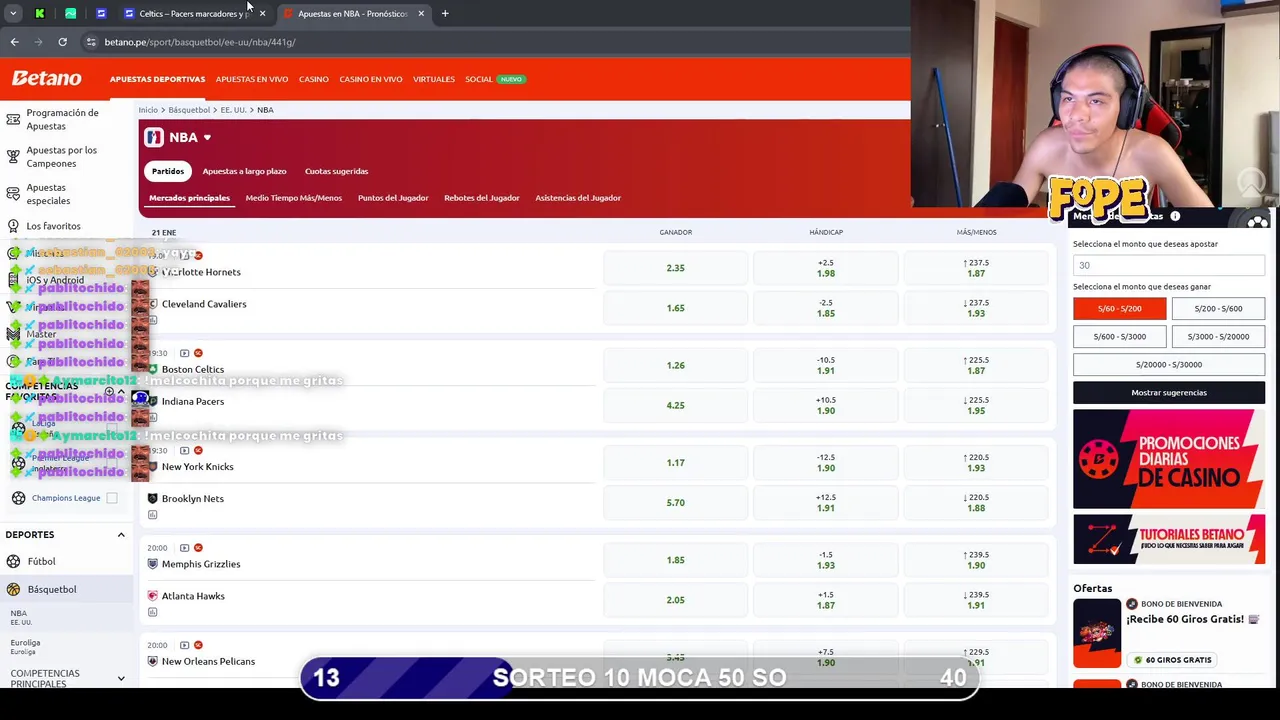Open Casino en Vivo section
Image resolution: width=1280 pixels, height=720 pixels.
pos(370,79)
